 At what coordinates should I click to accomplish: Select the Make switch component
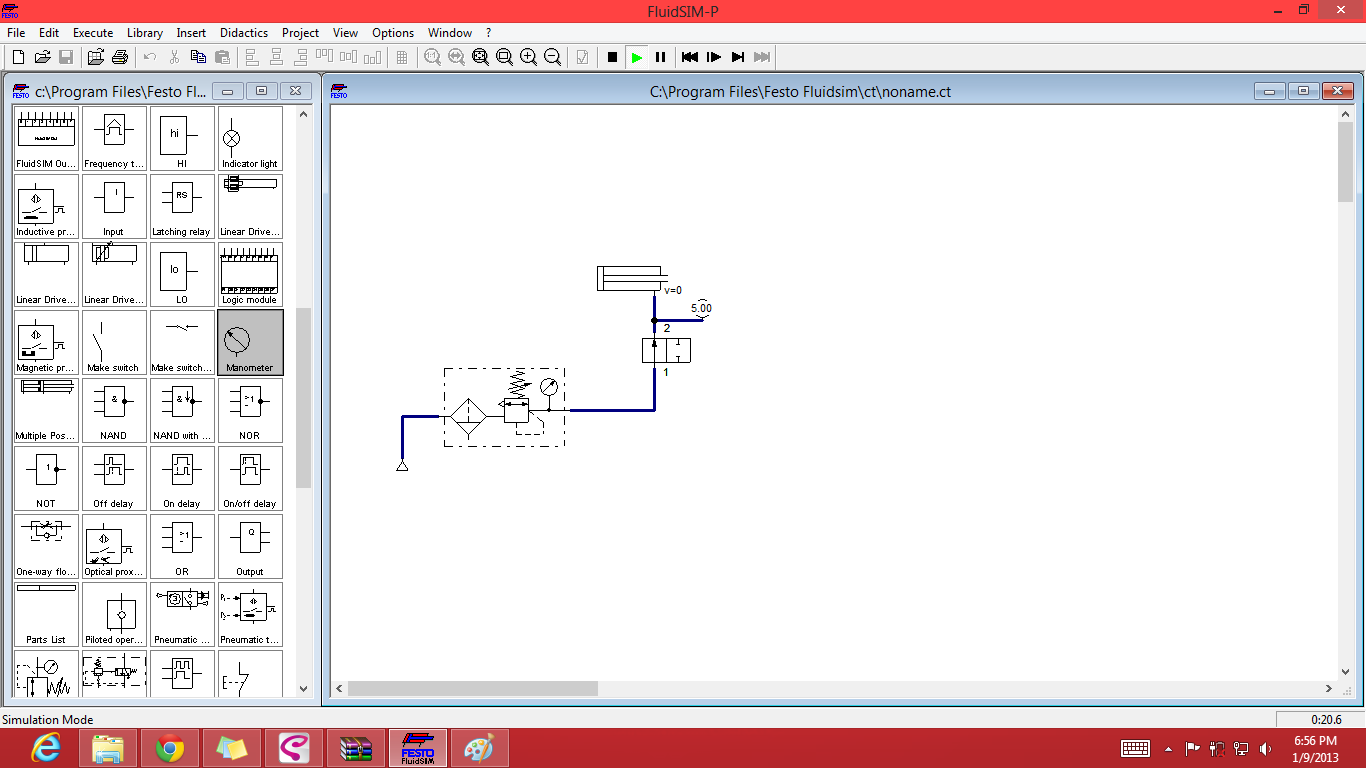(x=114, y=342)
